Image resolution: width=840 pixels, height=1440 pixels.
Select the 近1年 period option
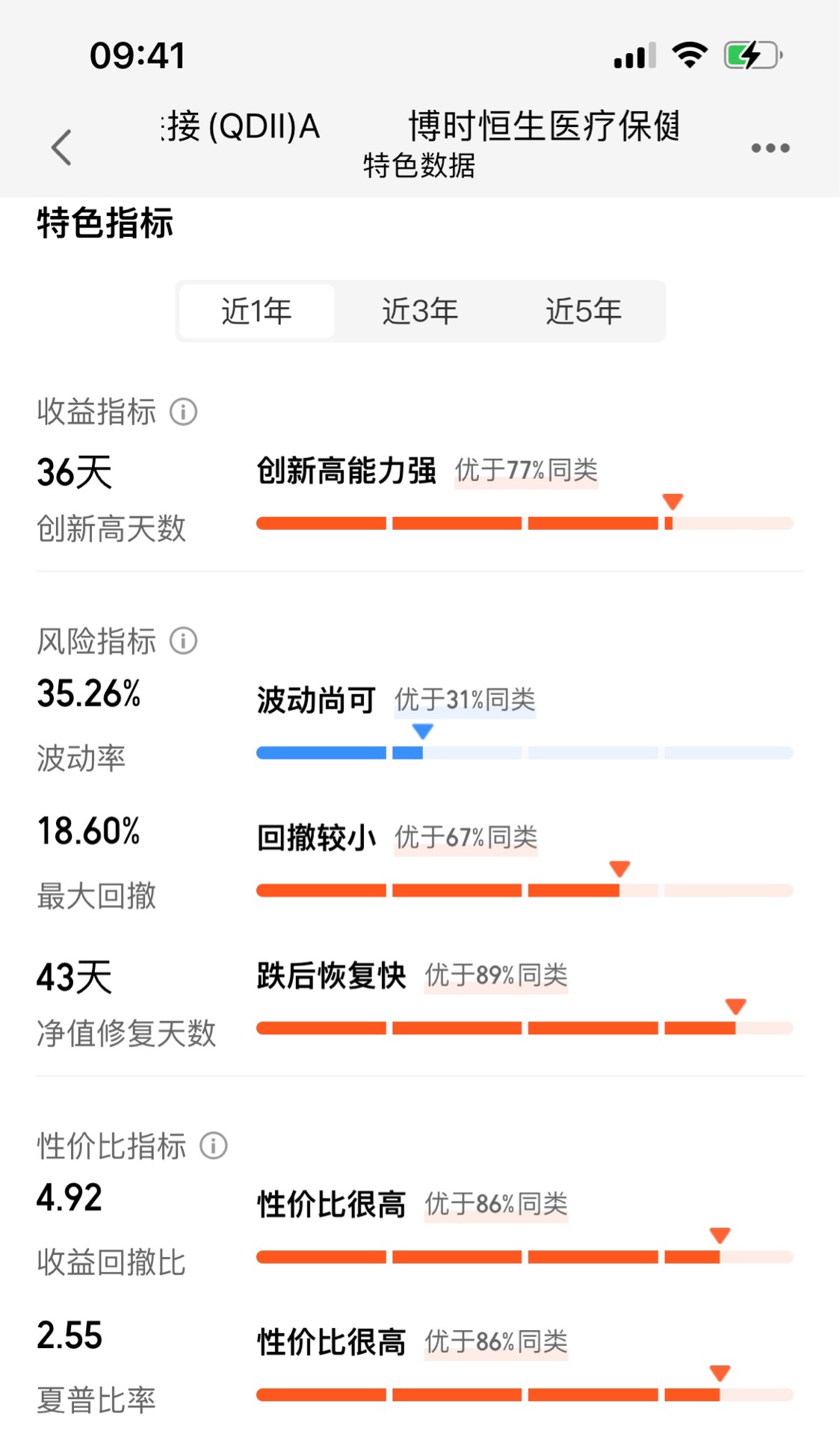coord(257,311)
